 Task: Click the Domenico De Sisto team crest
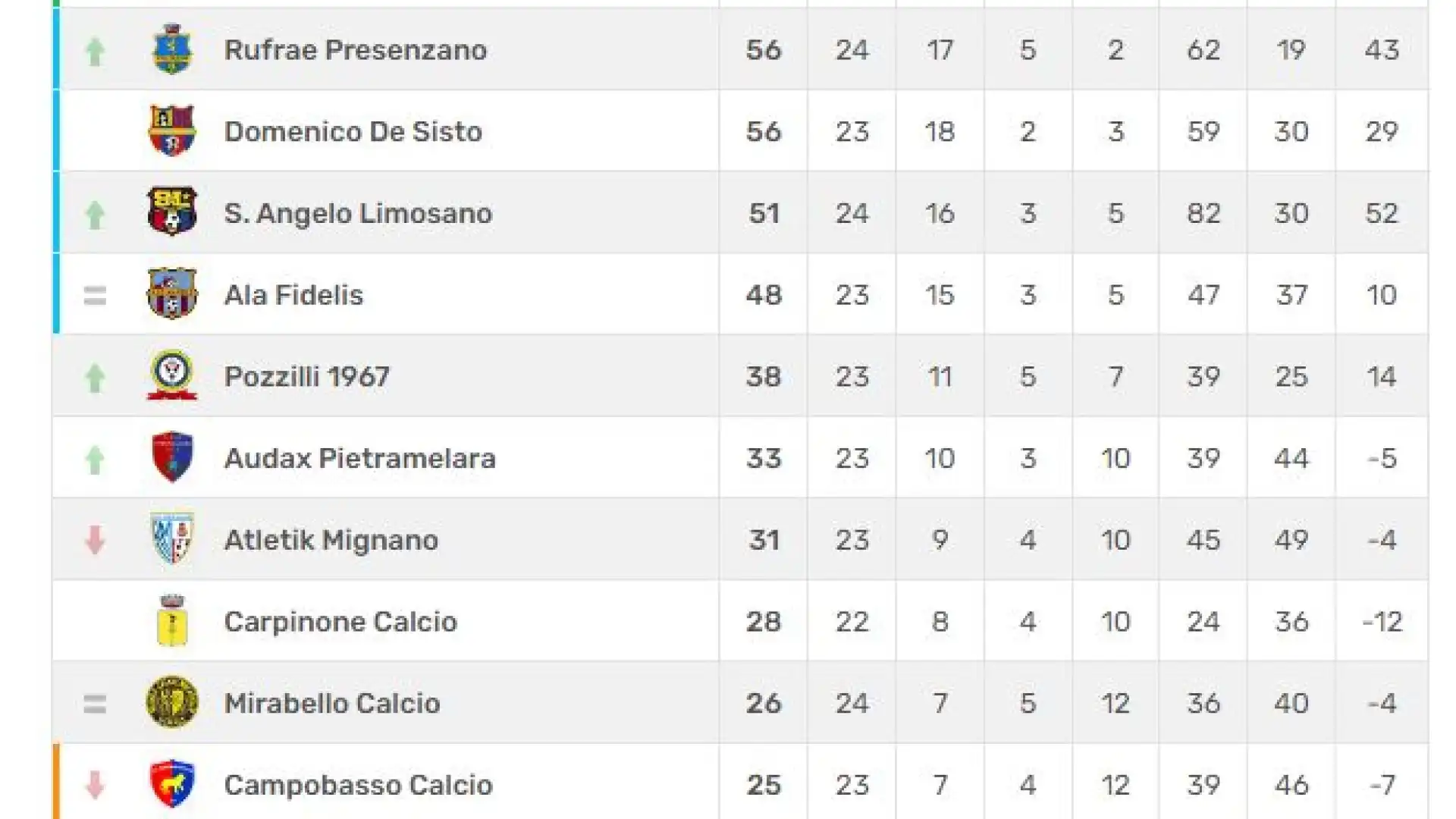(x=172, y=130)
